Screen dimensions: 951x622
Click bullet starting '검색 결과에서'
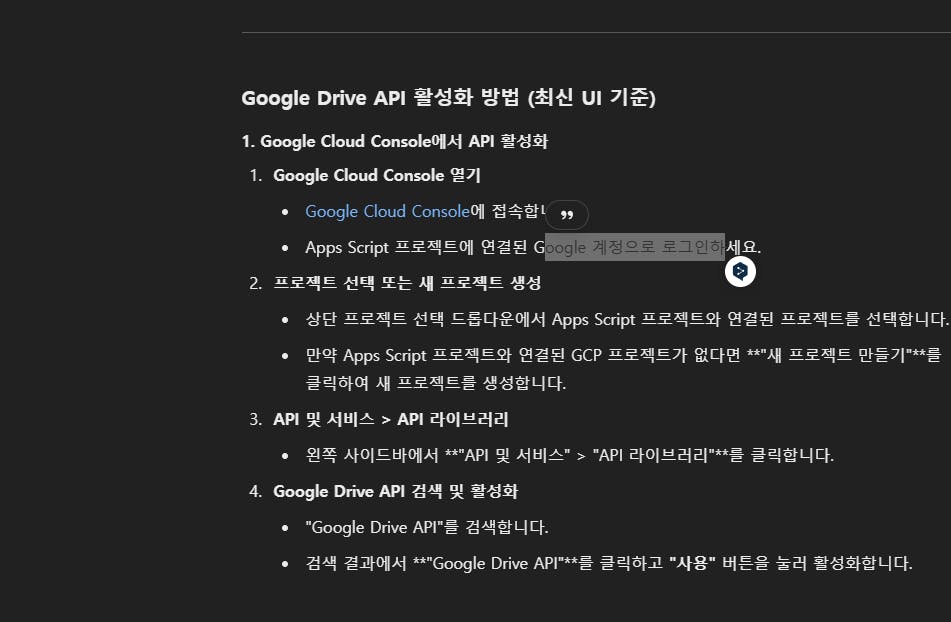pyautogui.click(x=609, y=564)
